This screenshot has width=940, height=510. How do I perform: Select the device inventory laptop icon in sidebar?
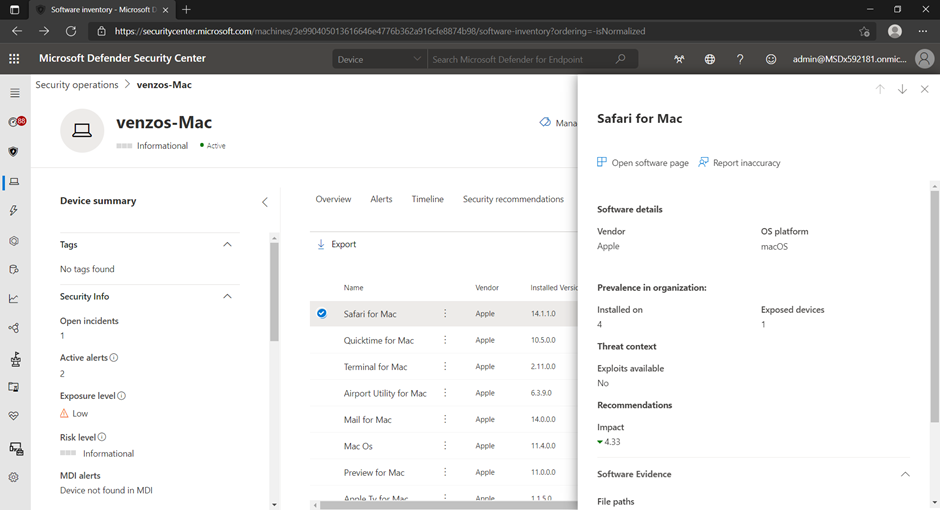click(14, 182)
